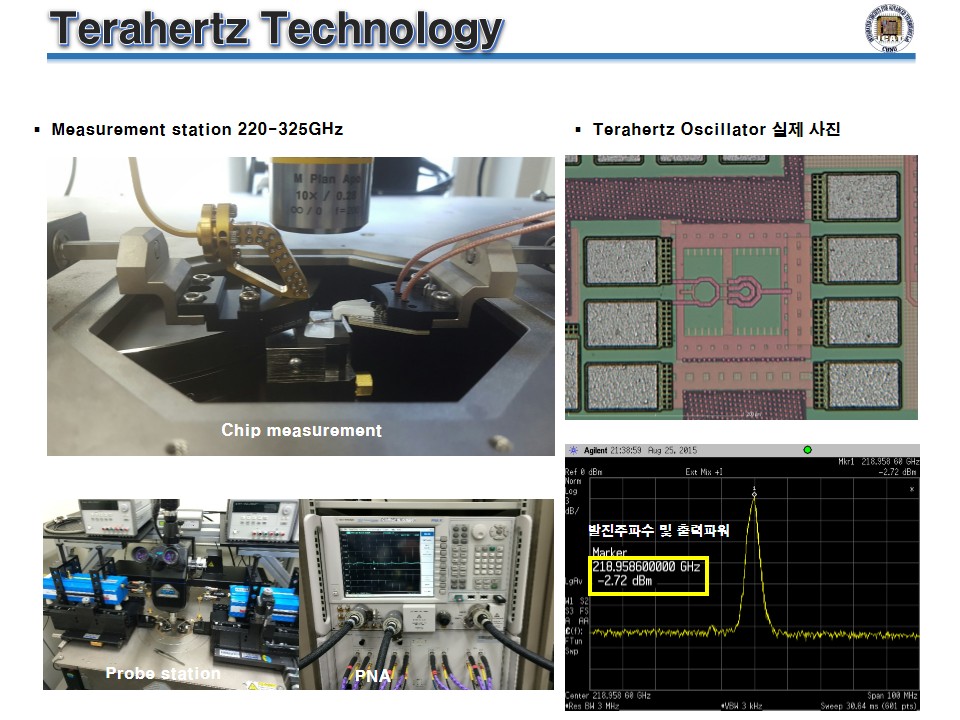Screen dimensions: 960x720
Task: Click the green status dot on Agilent header
Action: 808,450
